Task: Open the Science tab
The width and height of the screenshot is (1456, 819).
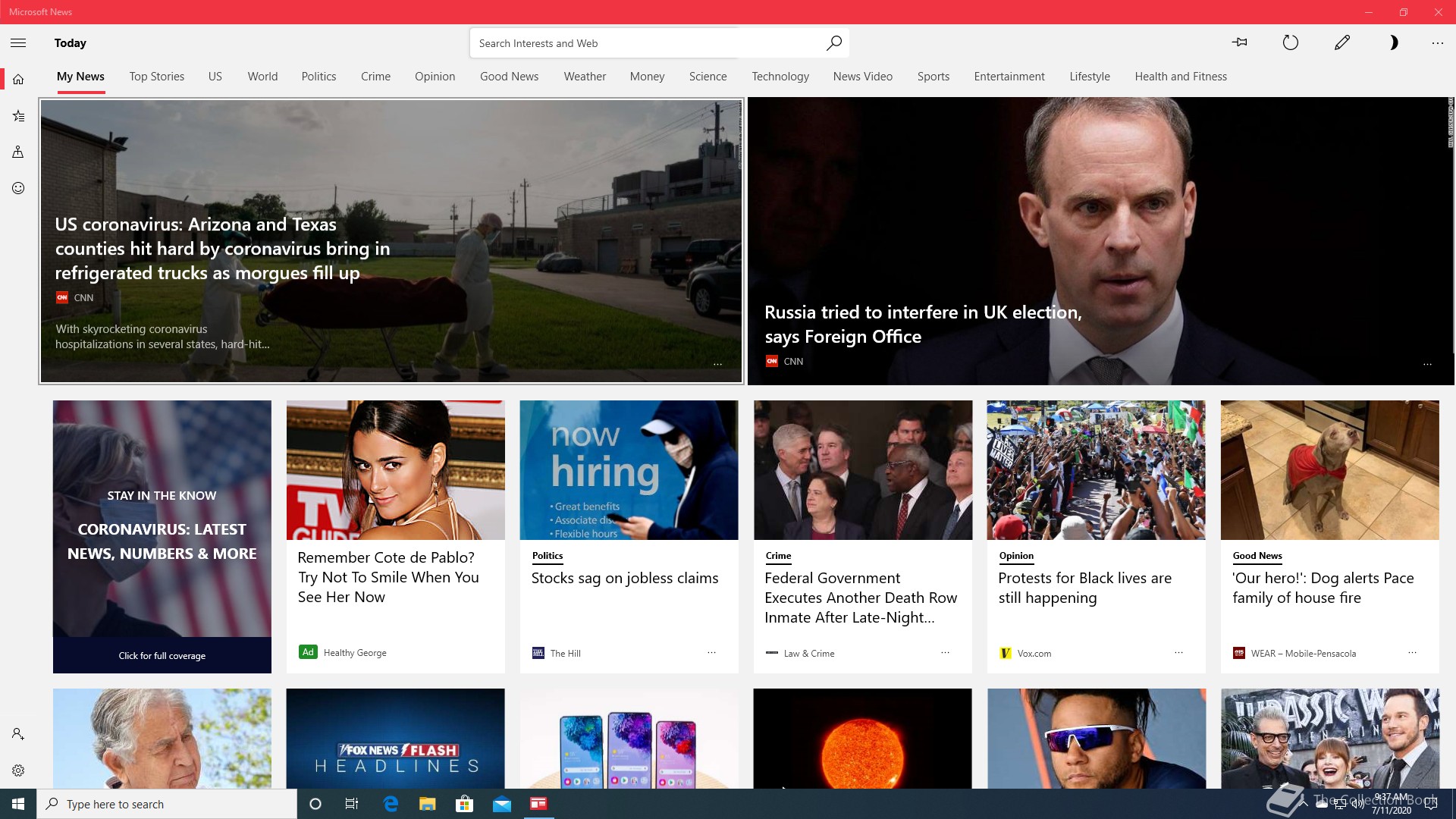Action: (x=708, y=77)
